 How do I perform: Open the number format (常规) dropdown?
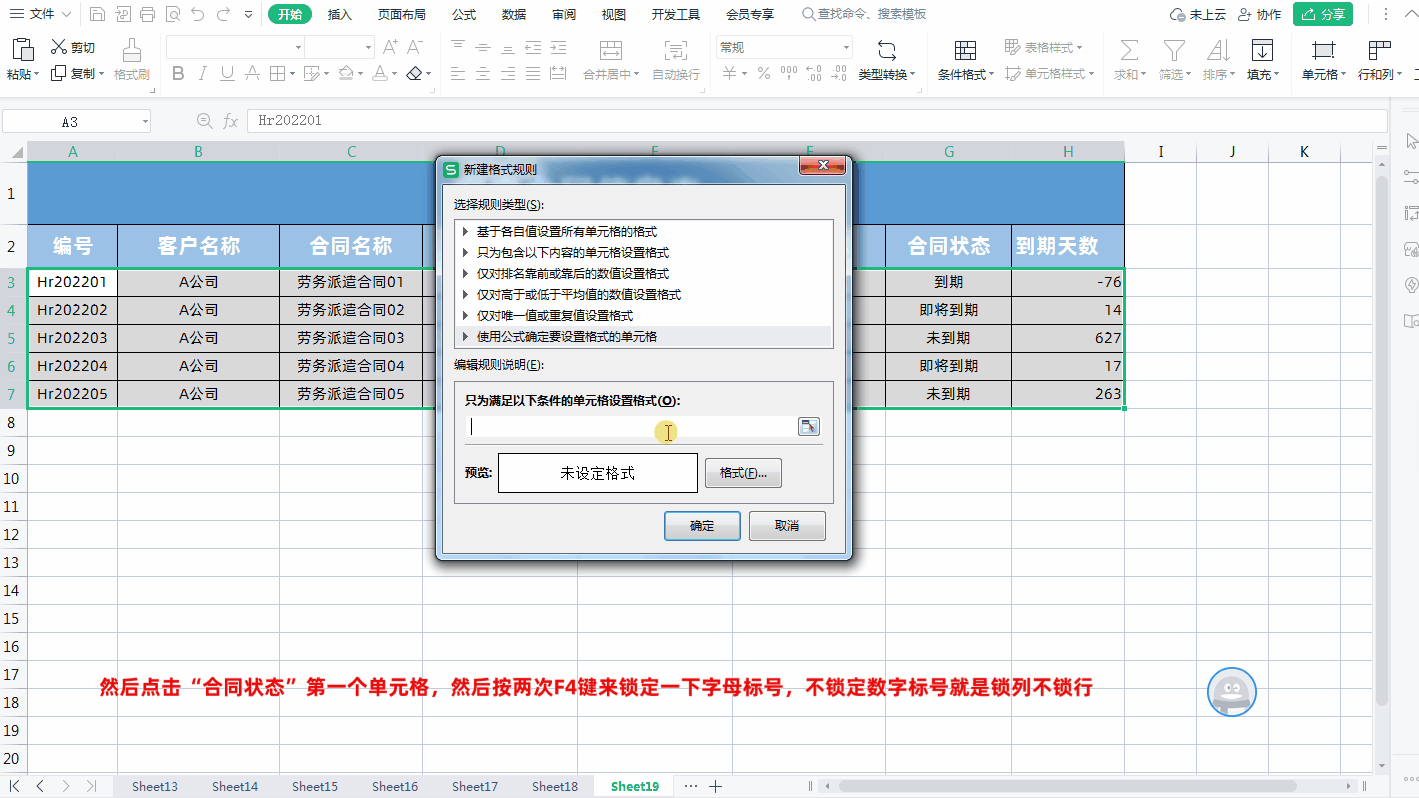[846, 47]
